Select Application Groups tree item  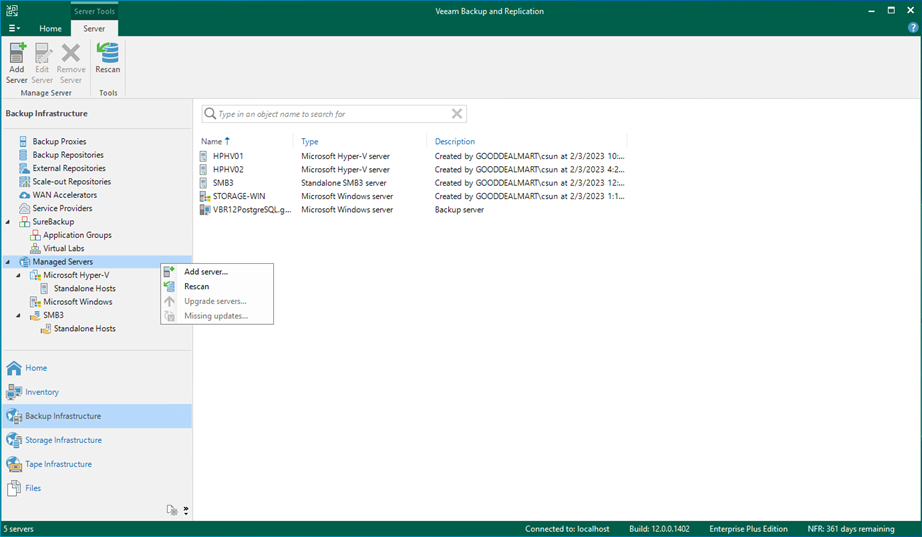(x=77, y=235)
